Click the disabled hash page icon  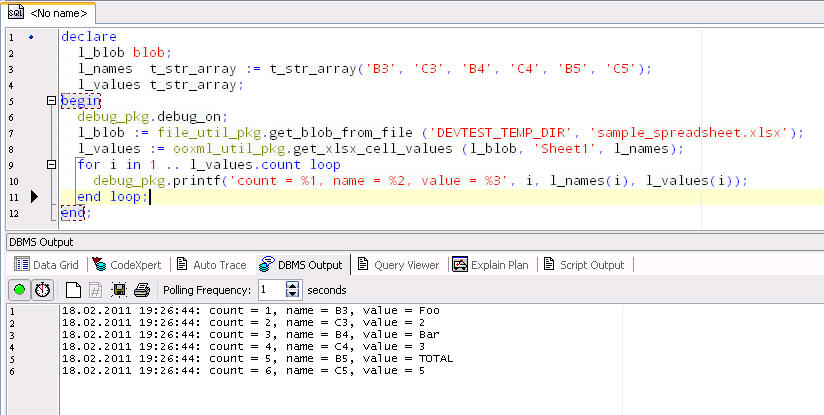point(95,290)
